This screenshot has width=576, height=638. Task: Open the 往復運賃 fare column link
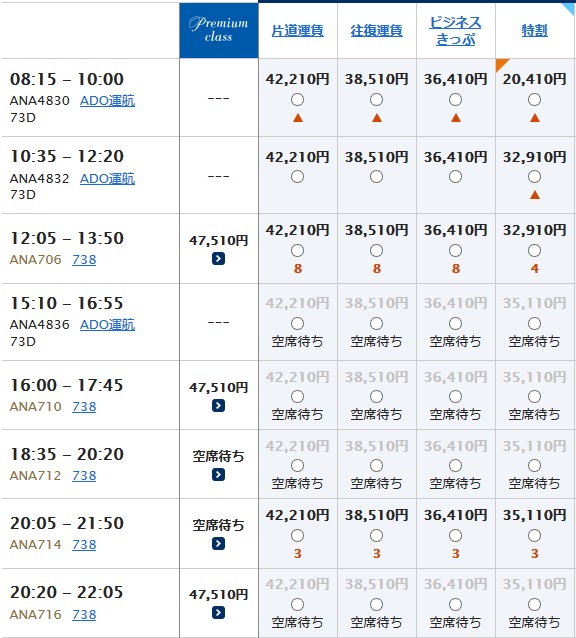(376, 31)
